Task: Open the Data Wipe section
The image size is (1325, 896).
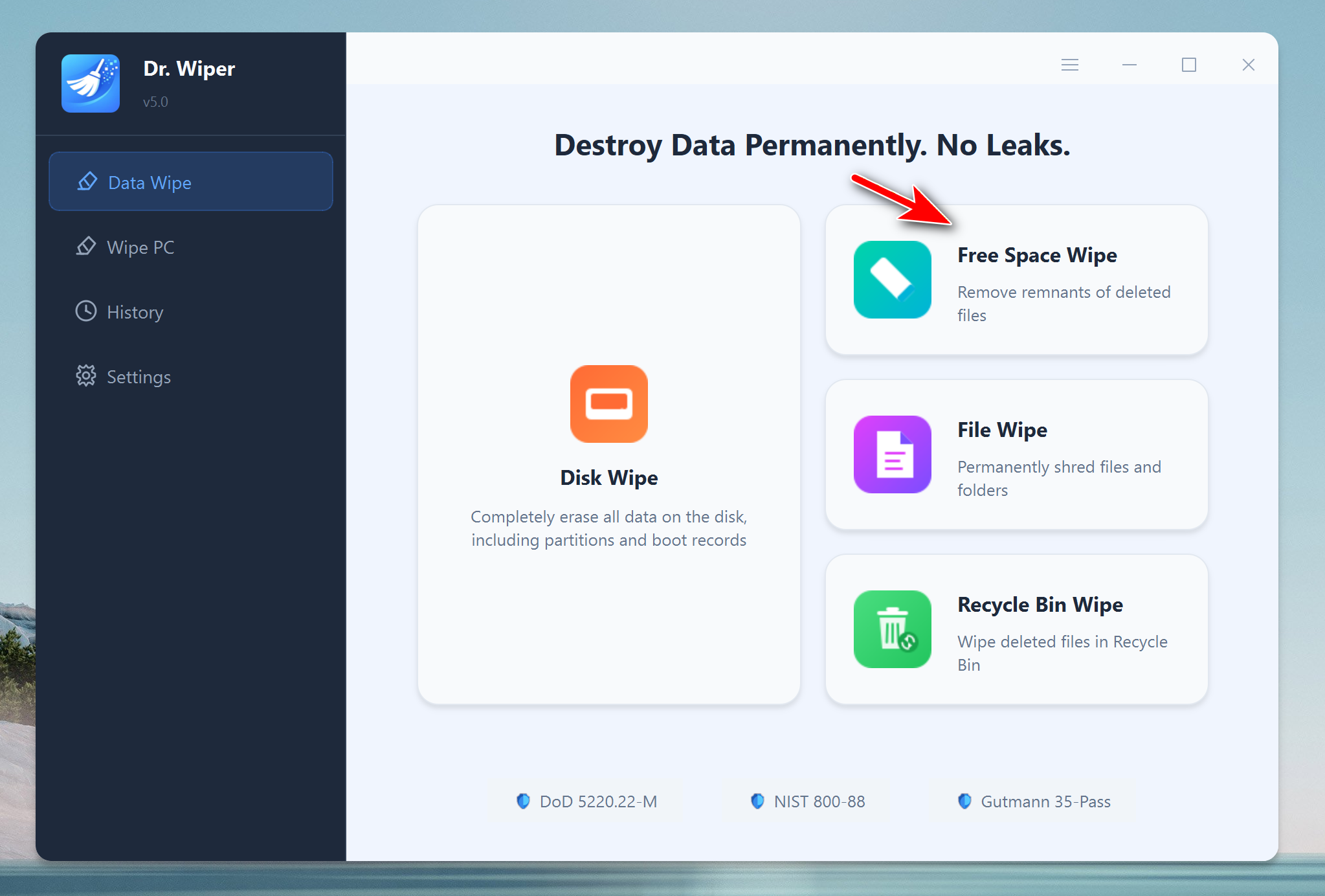Action: pyautogui.click(x=191, y=182)
